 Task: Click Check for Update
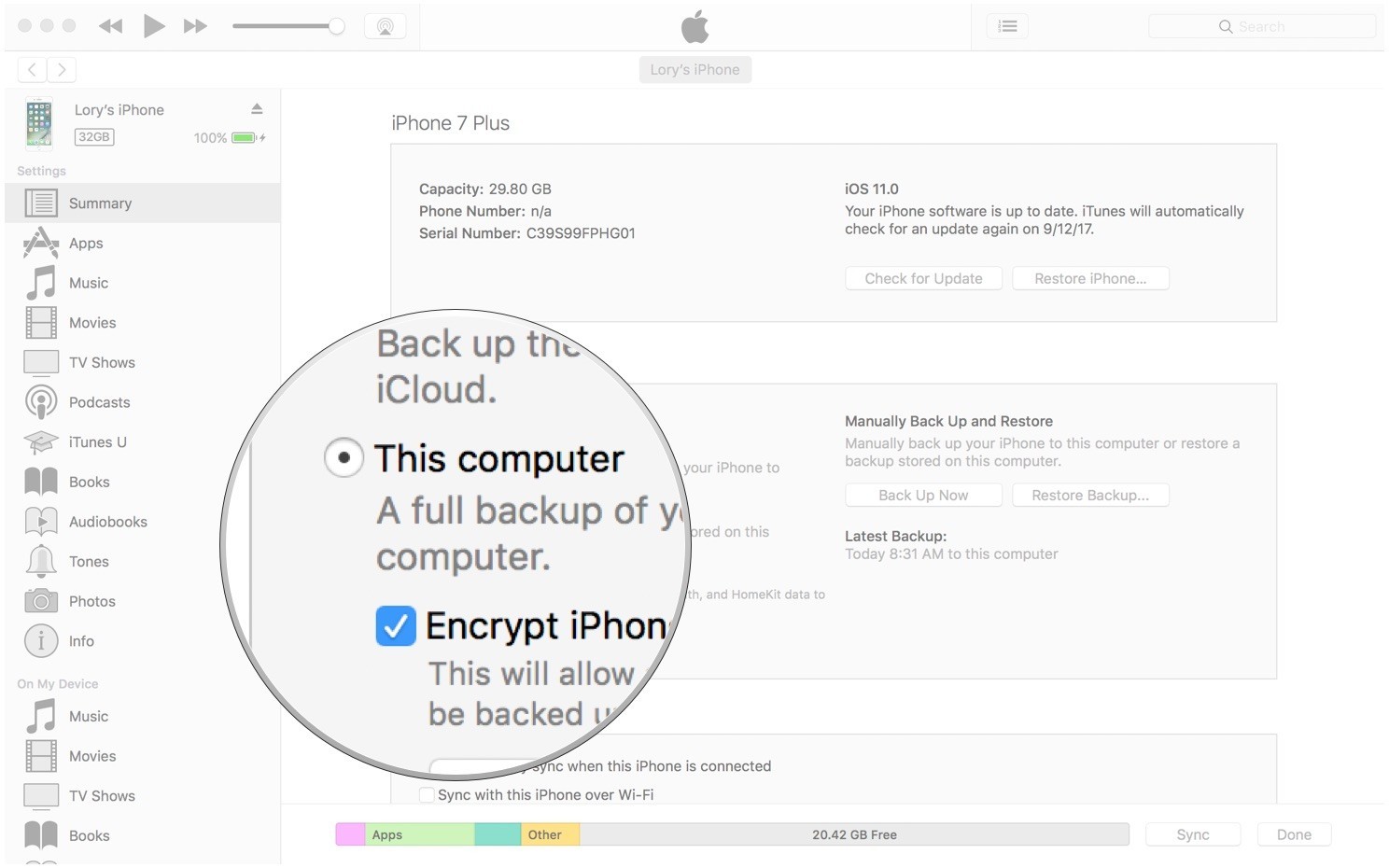point(923,278)
